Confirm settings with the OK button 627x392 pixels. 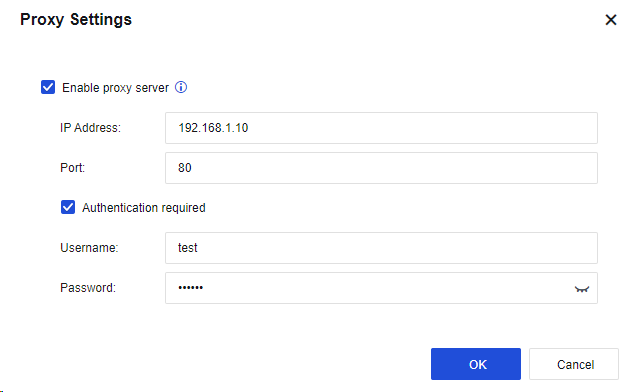pyautogui.click(x=476, y=364)
